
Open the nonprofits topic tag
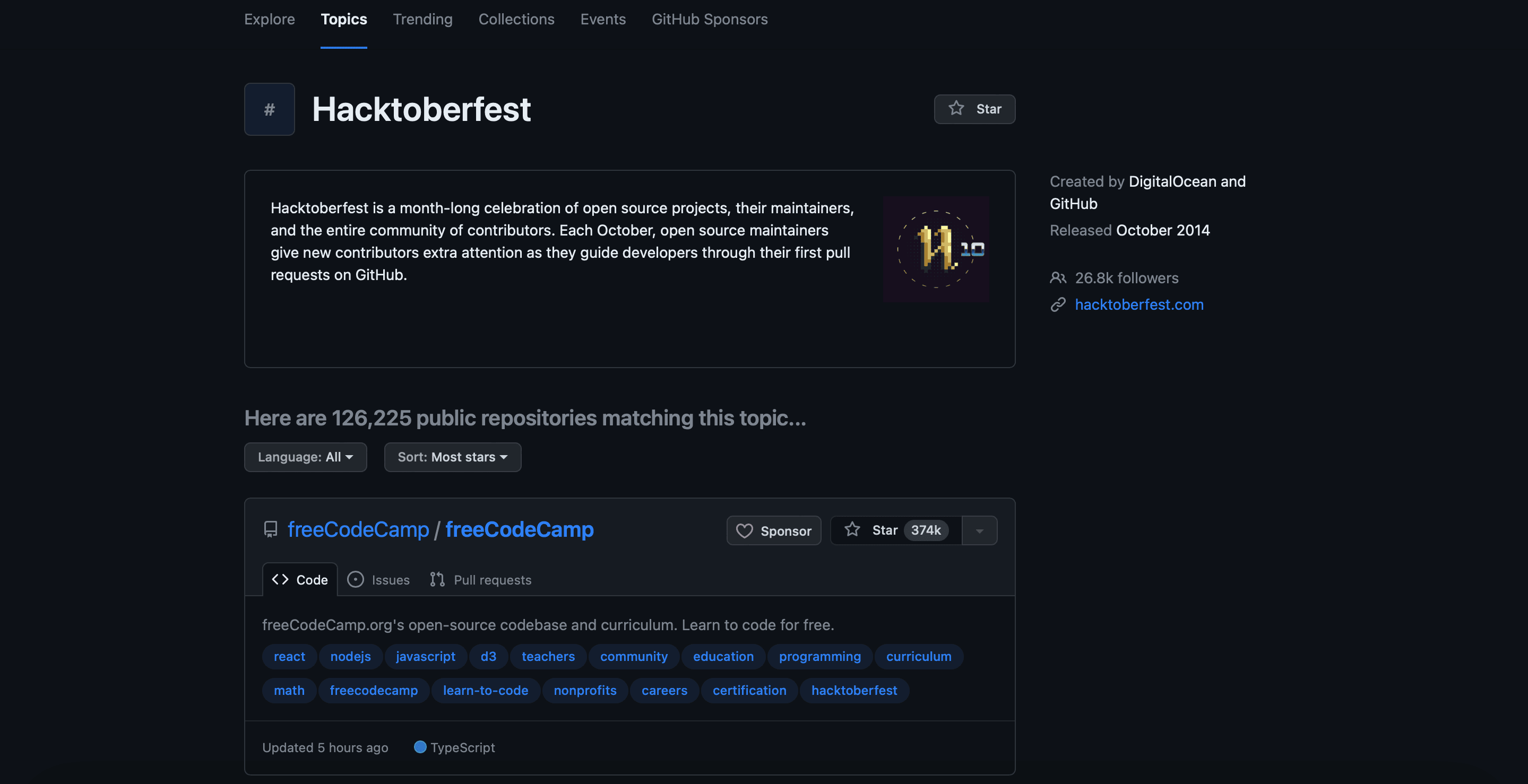click(x=585, y=690)
